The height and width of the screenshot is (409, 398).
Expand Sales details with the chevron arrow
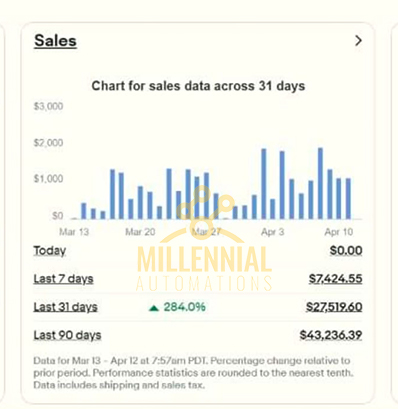(358, 41)
